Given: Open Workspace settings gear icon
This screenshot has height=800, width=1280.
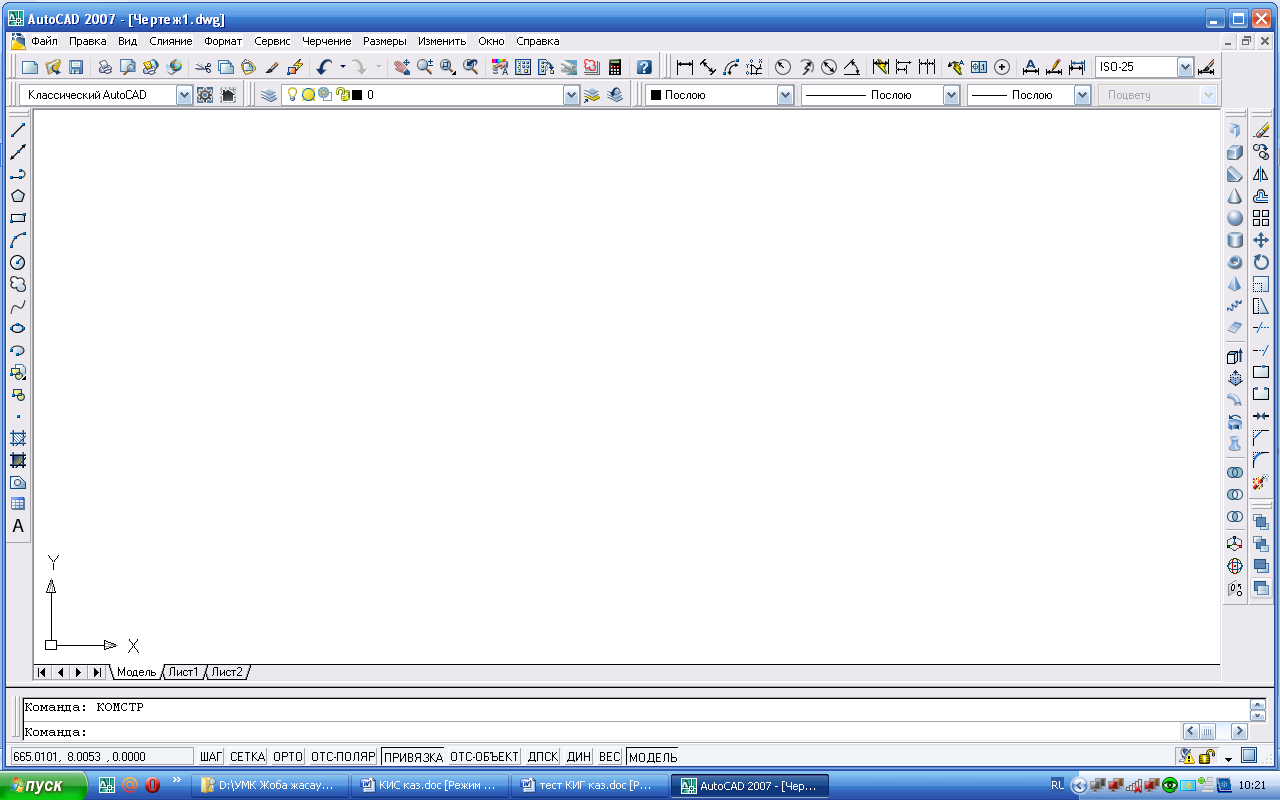Looking at the screenshot, I should 205,95.
